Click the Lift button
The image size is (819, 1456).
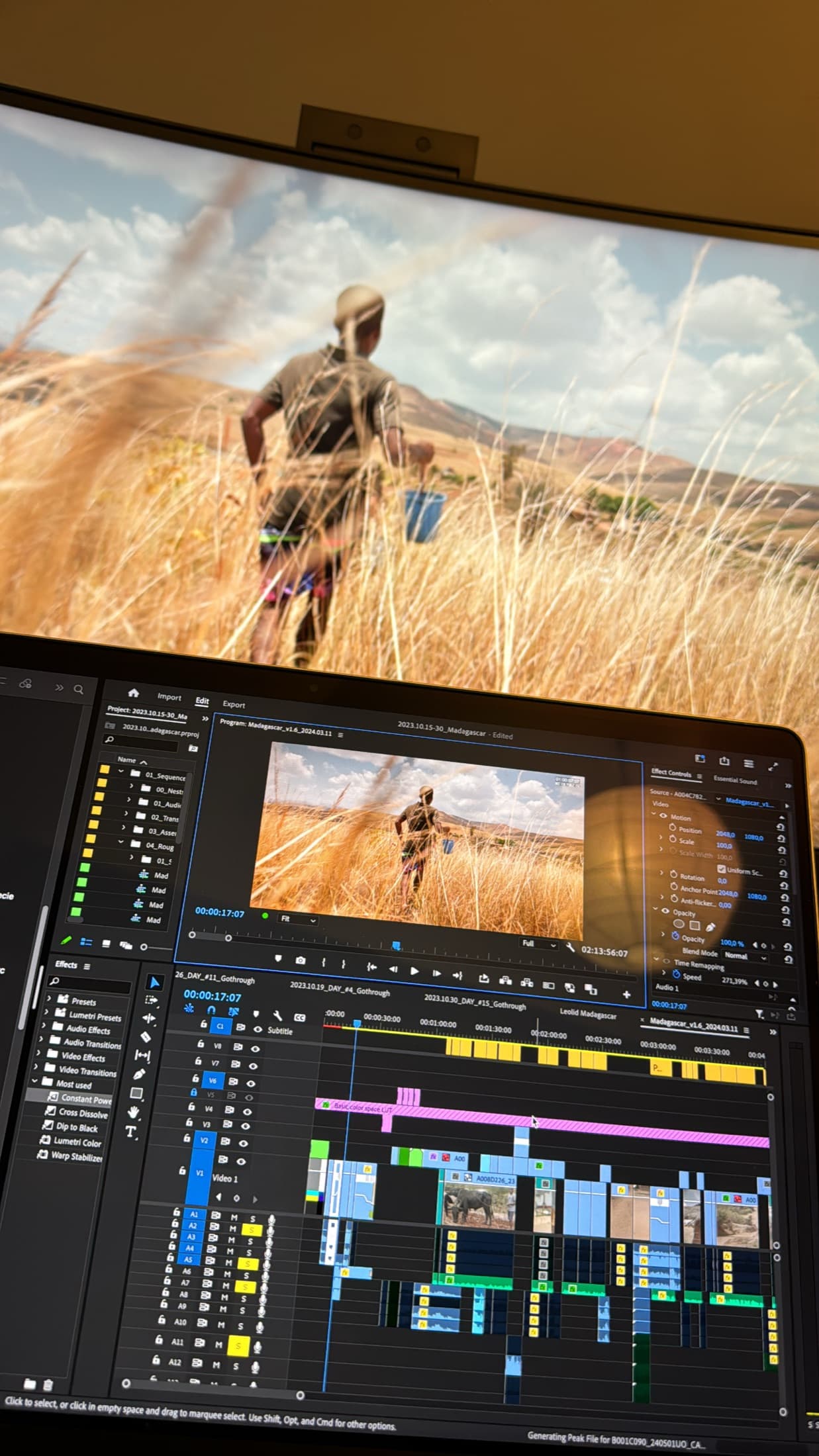click(x=505, y=980)
